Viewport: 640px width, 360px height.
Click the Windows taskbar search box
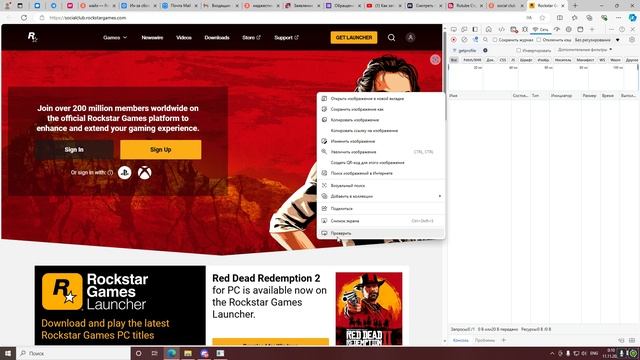coord(73,353)
